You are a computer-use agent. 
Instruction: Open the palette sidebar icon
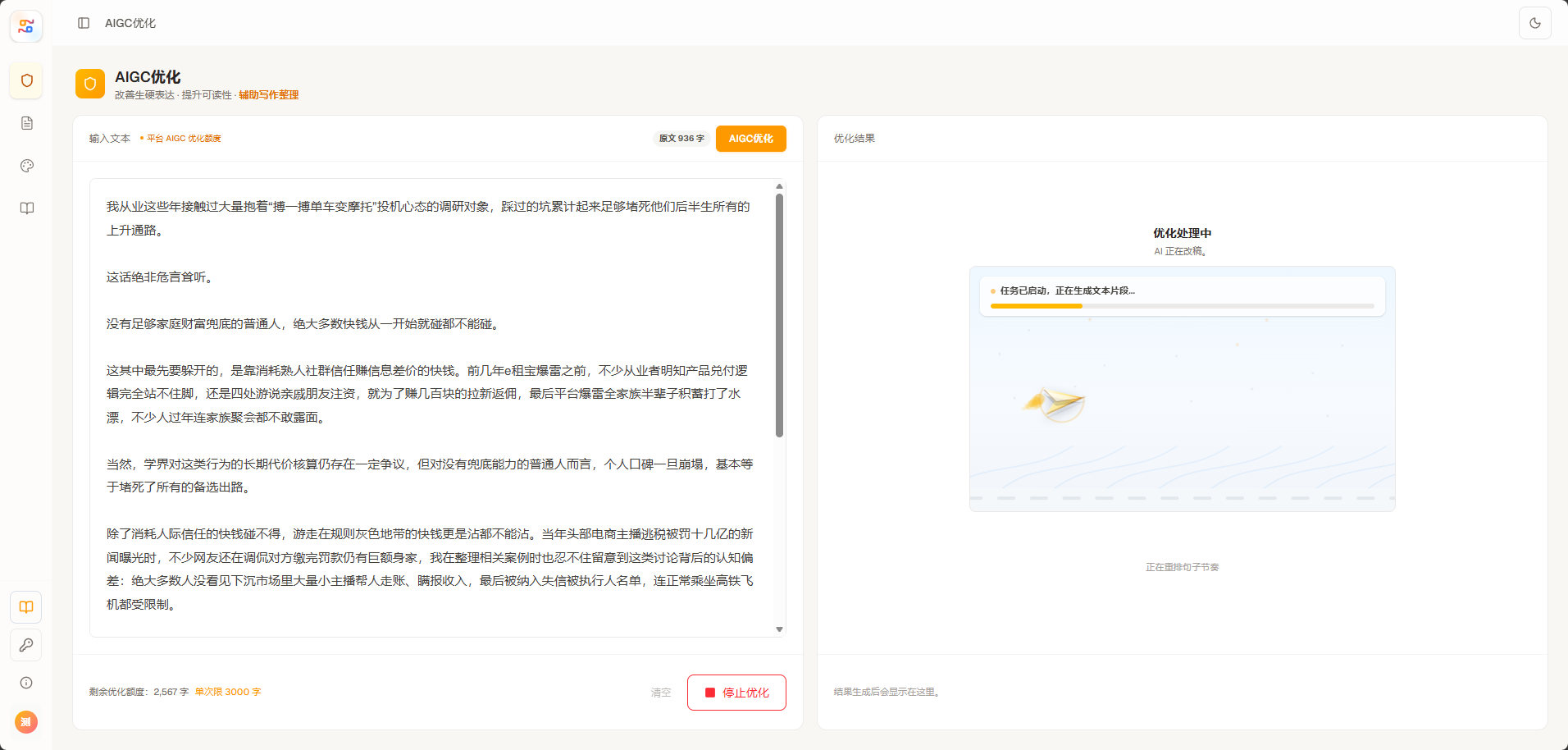tap(27, 166)
